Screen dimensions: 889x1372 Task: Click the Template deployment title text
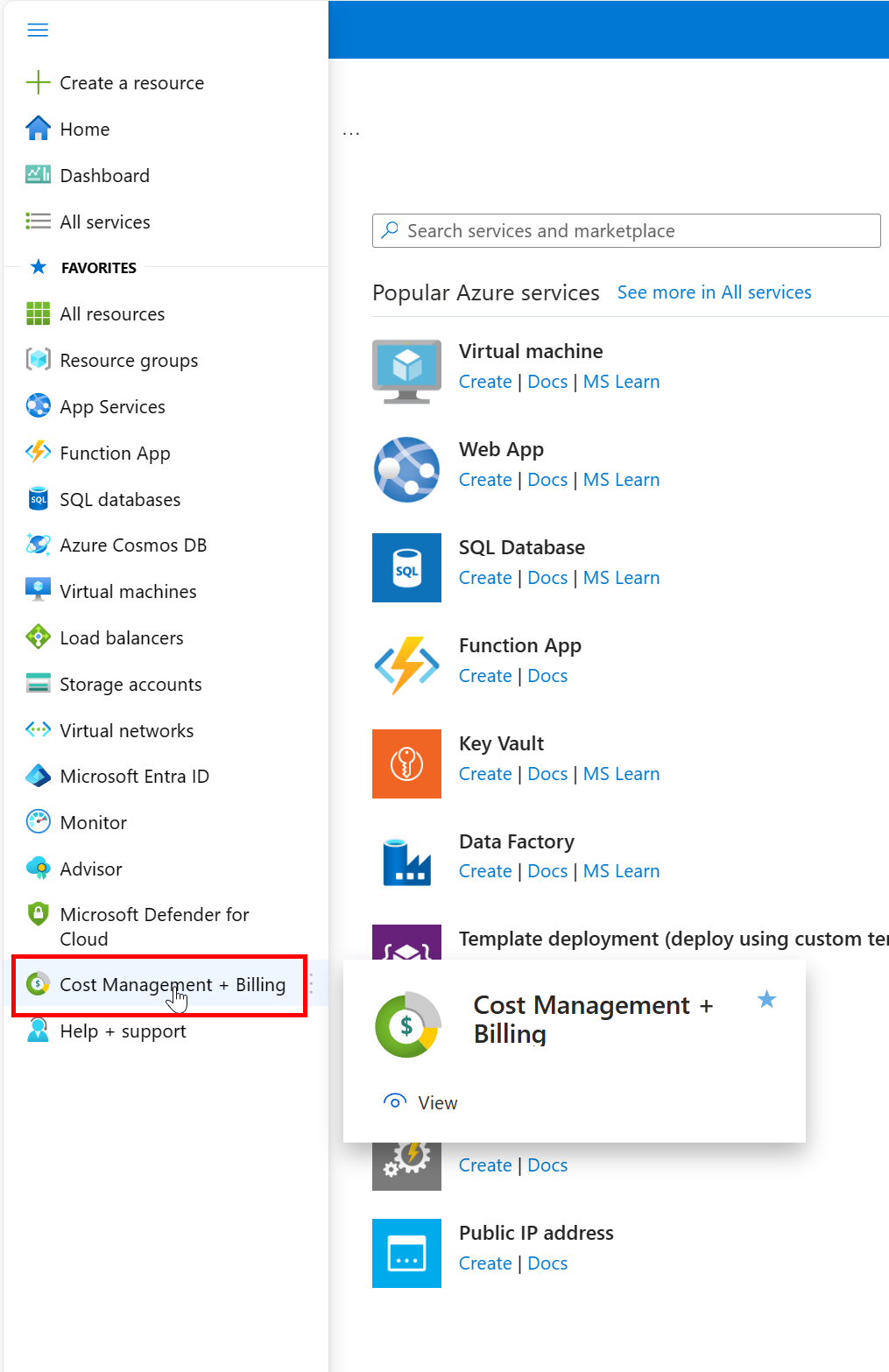point(674,939)
